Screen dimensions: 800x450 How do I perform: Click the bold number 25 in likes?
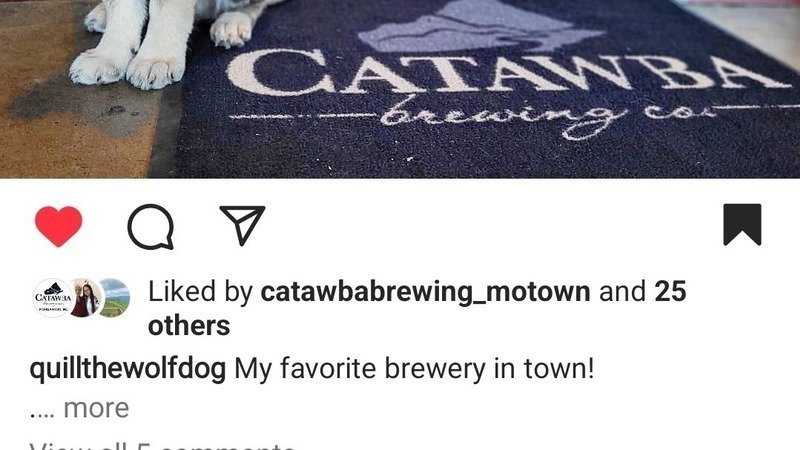670,291
